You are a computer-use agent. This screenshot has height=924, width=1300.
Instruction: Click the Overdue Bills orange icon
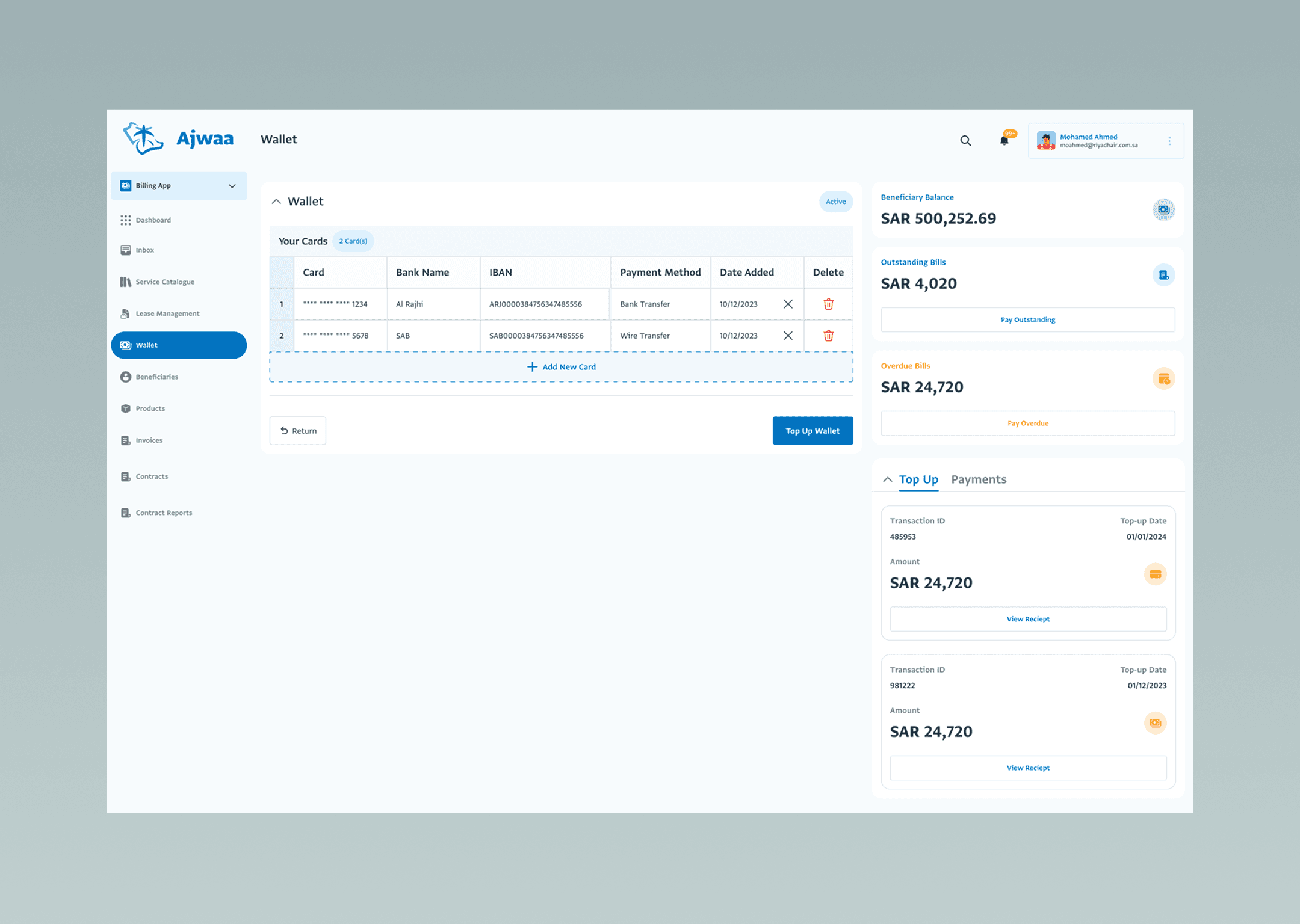coord(1163,379)
